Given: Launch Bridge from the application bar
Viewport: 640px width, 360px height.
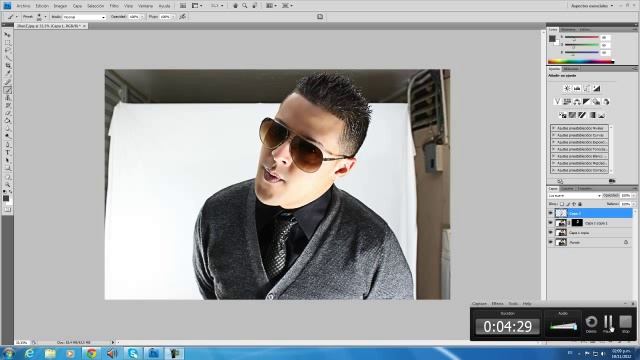Looking at the screenshot, I should point(183,6).
